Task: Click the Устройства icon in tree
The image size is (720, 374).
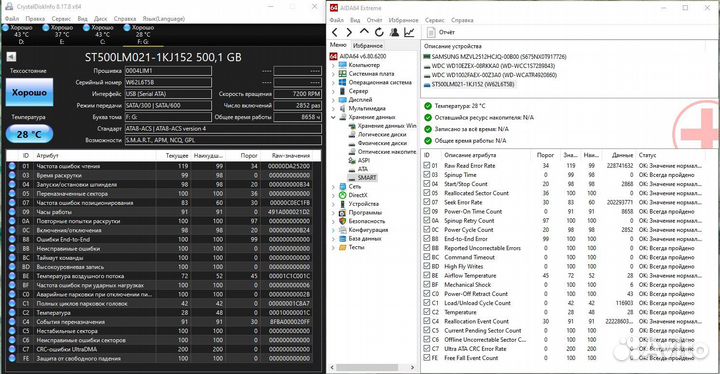Action: [x=343, y=204]
